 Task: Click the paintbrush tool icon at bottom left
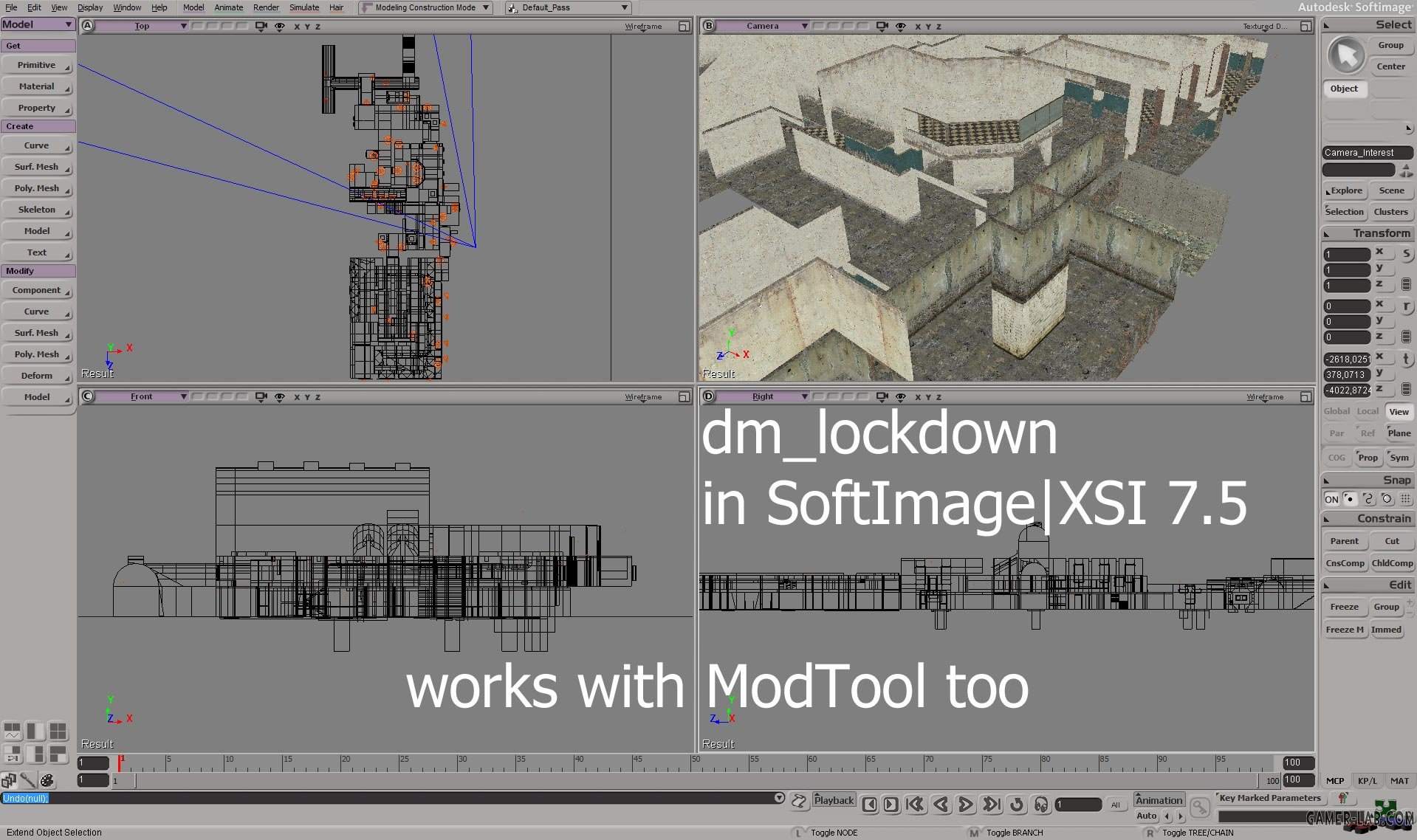click(x=28, y=780)
